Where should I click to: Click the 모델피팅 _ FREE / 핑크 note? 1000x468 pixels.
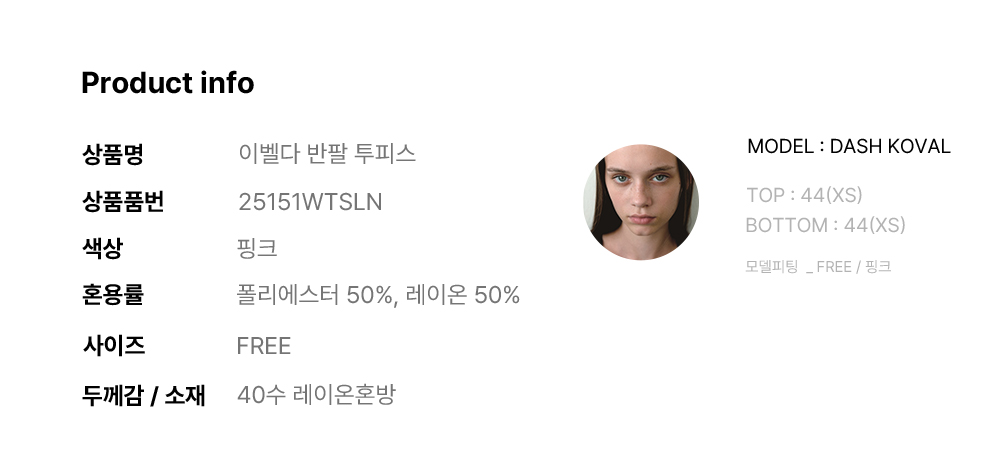818,267
